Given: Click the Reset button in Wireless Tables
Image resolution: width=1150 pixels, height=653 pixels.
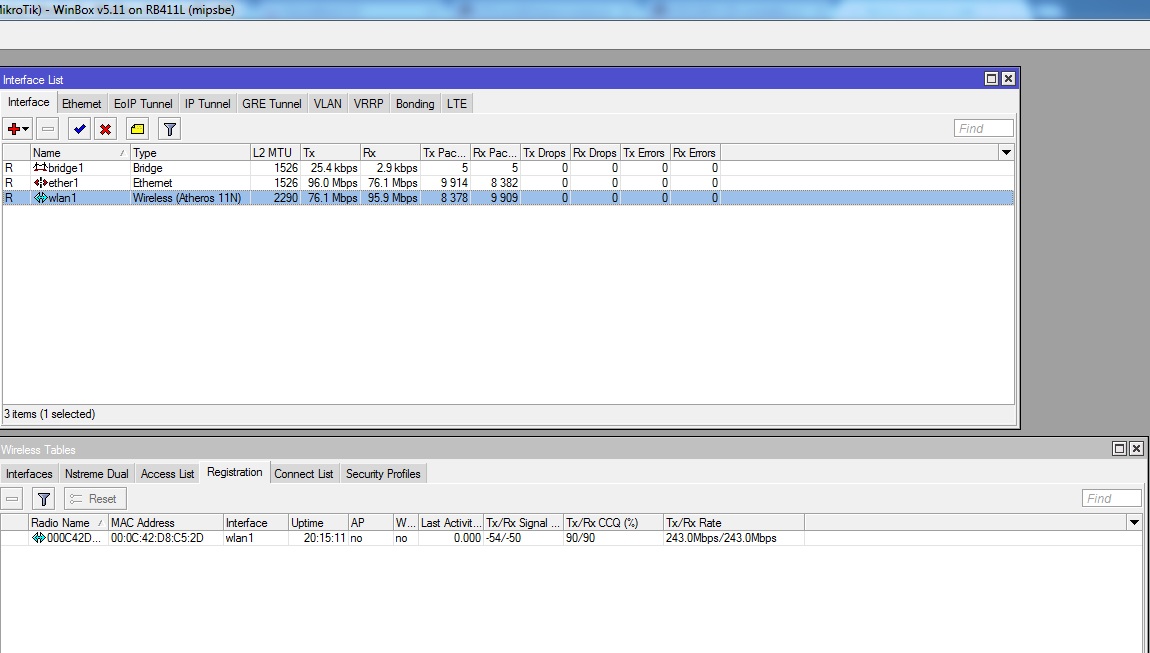Looking at the screenshot, I should click(x=95, y=499).
